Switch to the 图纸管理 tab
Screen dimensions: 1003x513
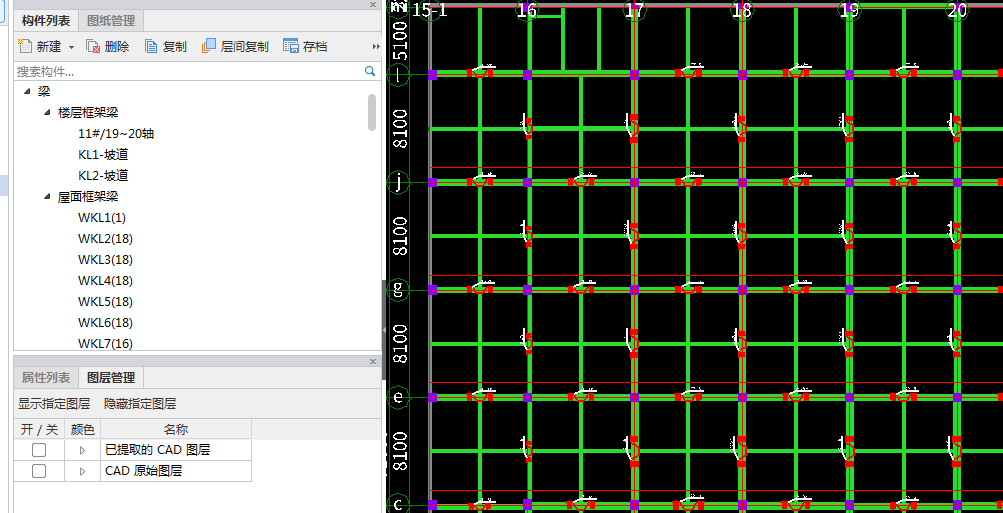tap(111, 20)
